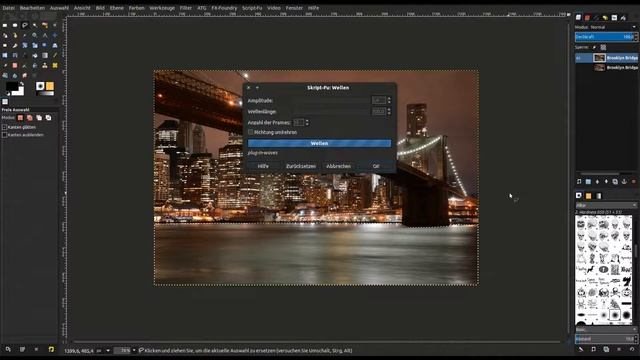
Task: Select the Zoom magnifier tool
Action: coord(35,35)
